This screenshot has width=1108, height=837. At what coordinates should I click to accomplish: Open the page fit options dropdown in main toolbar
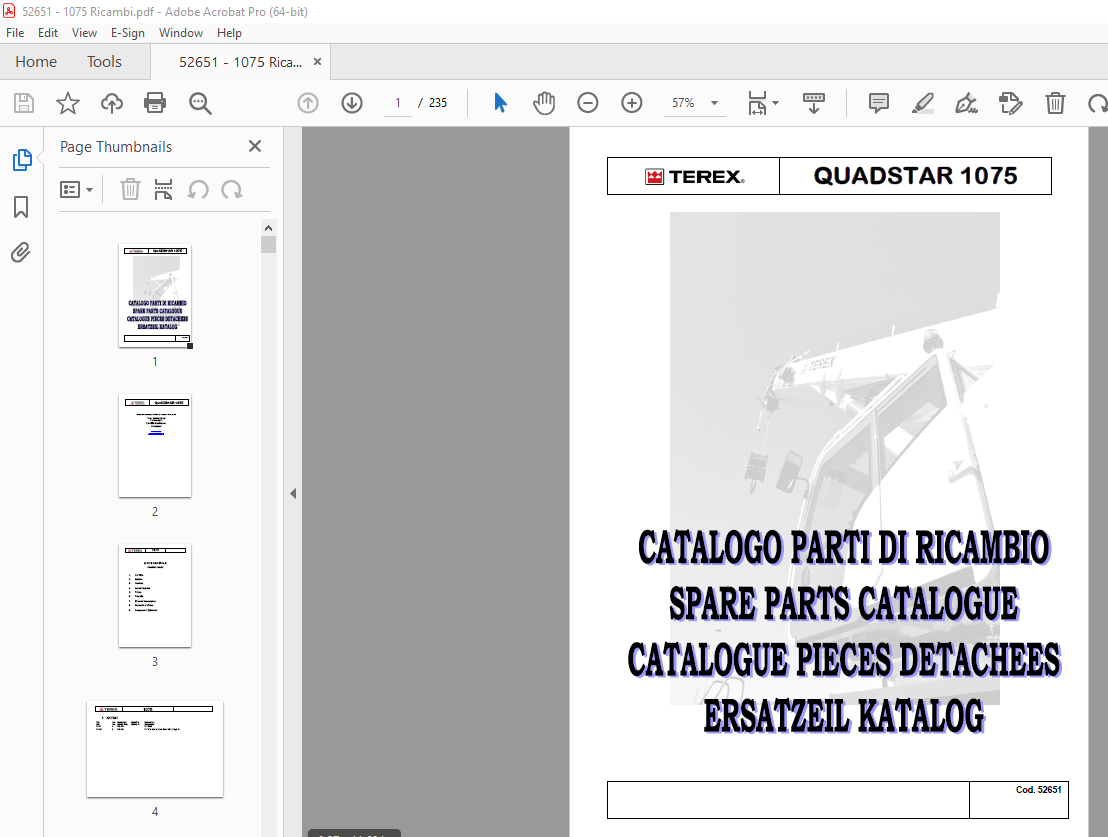pyautogui.click(x=763, y=103)
